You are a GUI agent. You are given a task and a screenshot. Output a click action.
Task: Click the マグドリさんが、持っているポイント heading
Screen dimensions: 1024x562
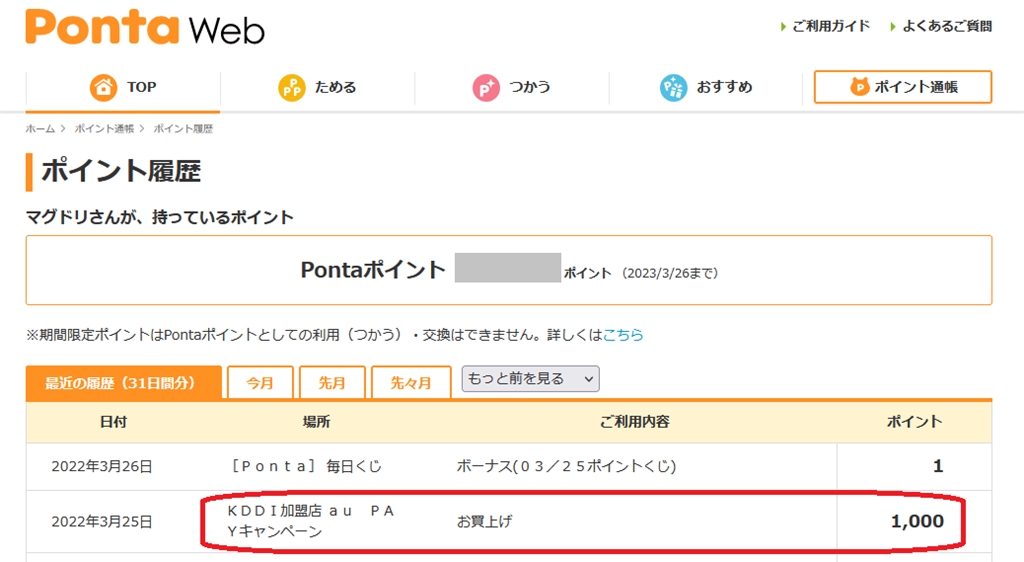tap(160, 217)
